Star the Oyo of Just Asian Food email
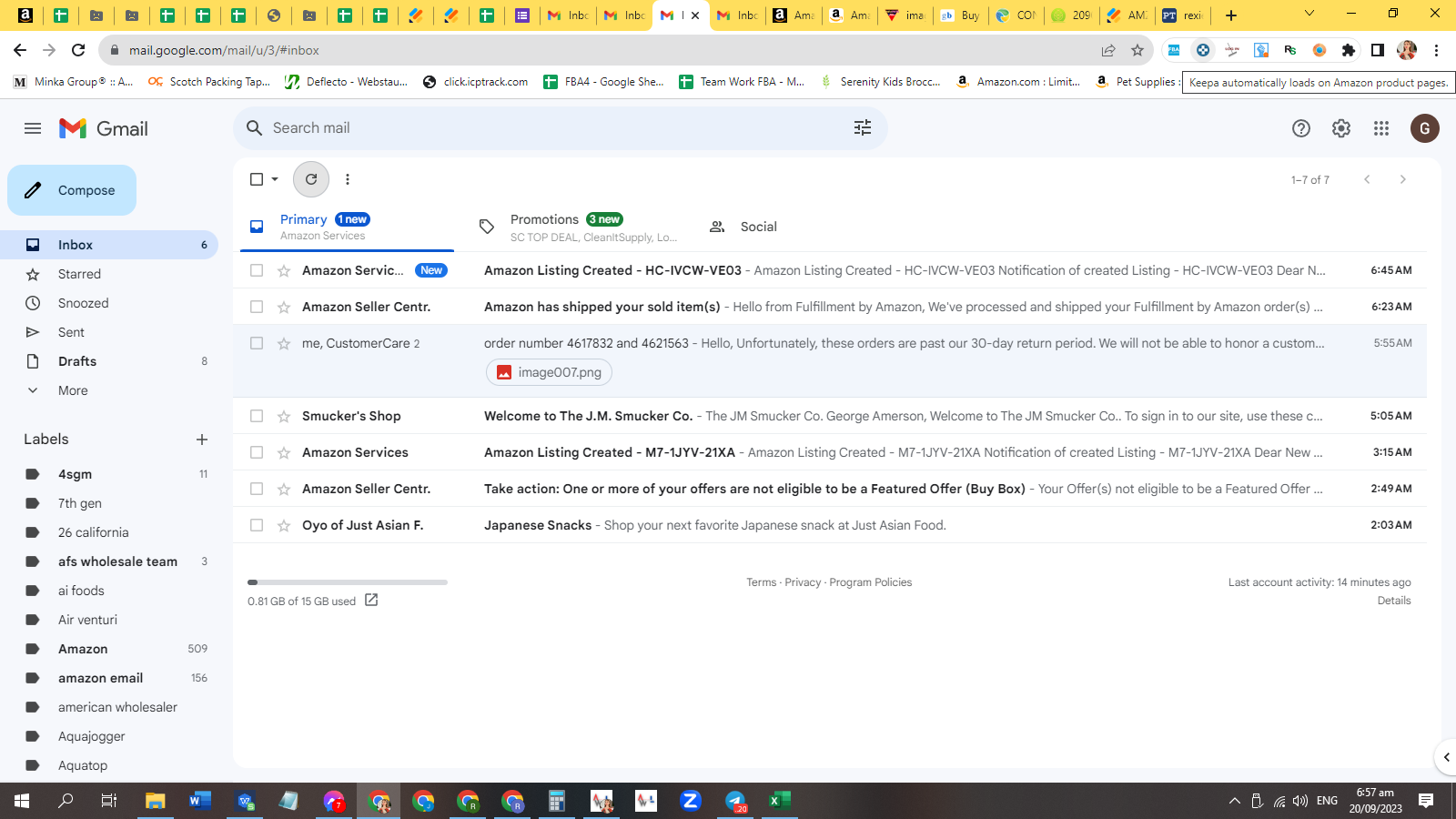Viewport: 1456px width, 819px height. coord(284,525)
